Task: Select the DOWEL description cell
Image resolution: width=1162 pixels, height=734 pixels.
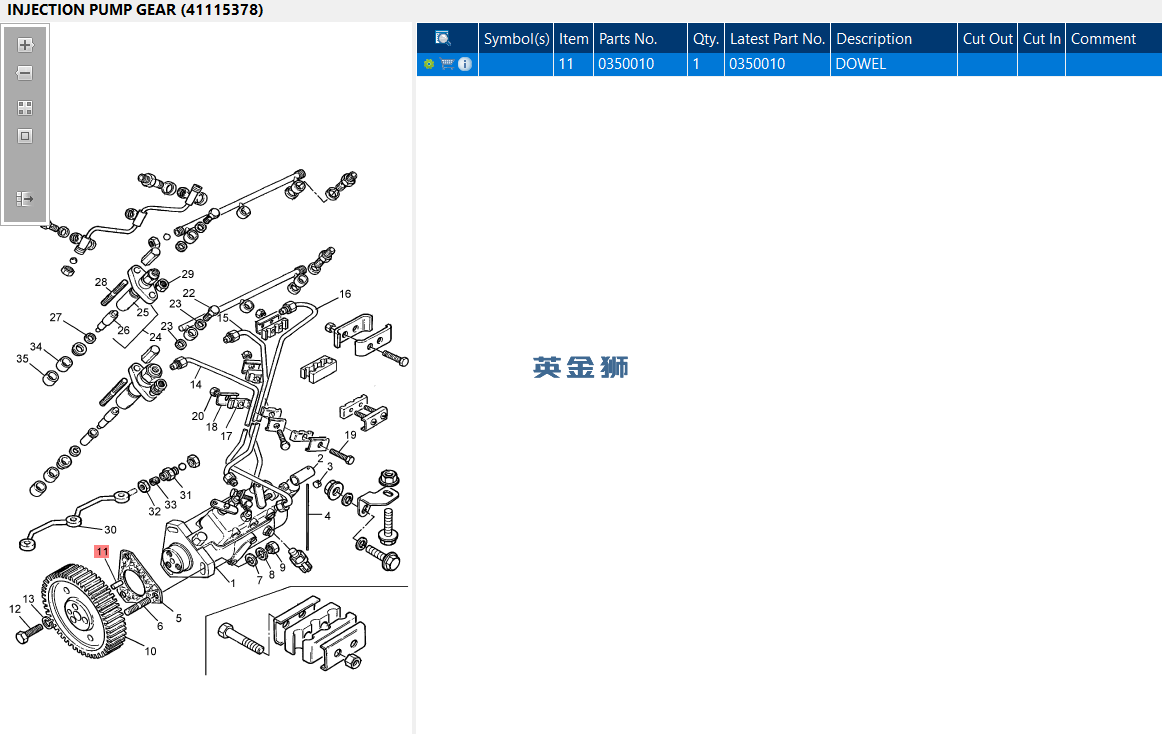Action: (x=893, y=65)
